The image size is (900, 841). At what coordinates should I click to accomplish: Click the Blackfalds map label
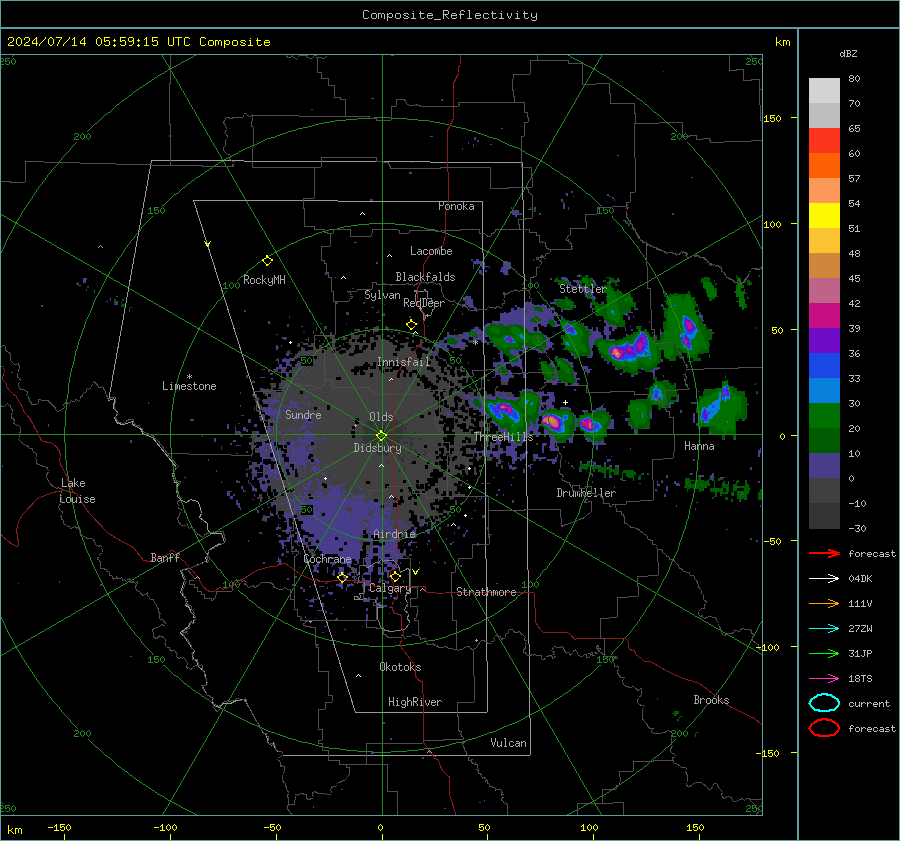425,277
